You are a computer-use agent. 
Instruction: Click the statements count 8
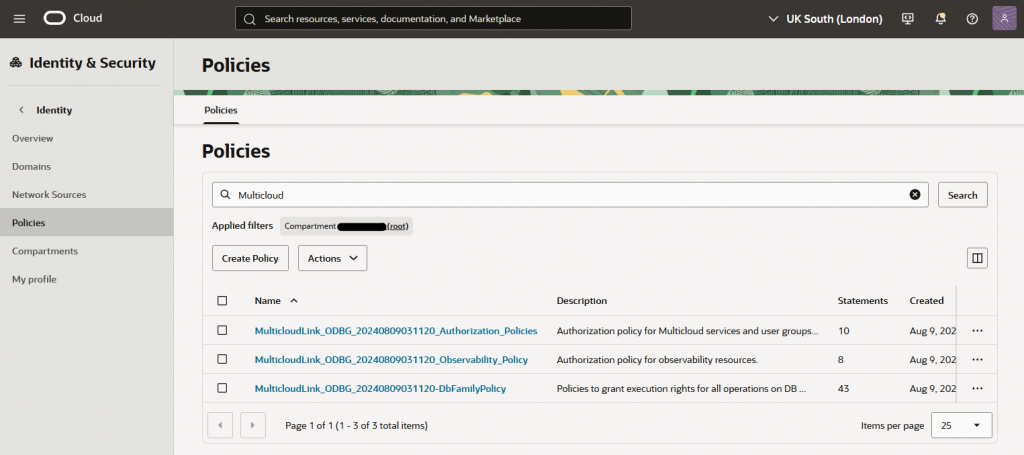point(840,360)
